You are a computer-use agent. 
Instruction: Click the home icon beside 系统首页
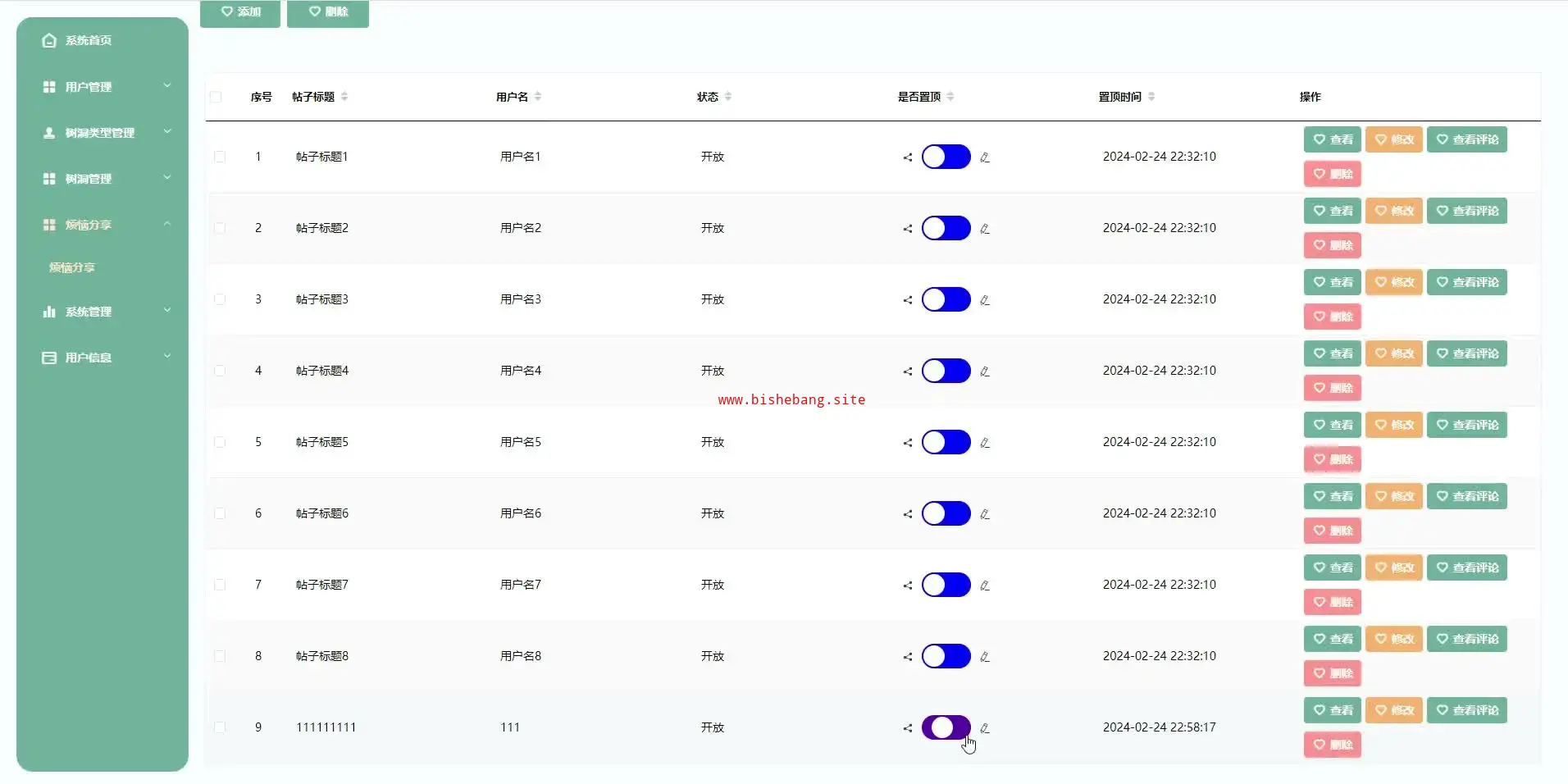pyautogui.click(x=49, y=40)
